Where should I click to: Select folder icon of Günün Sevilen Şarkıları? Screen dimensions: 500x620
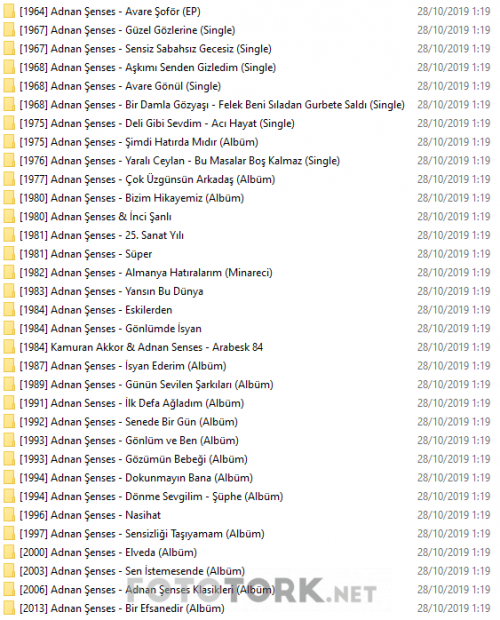click(9, 384)
